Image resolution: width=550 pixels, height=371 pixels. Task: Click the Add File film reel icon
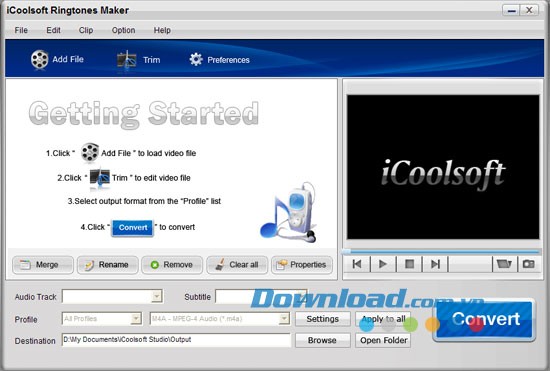point(40,59)
